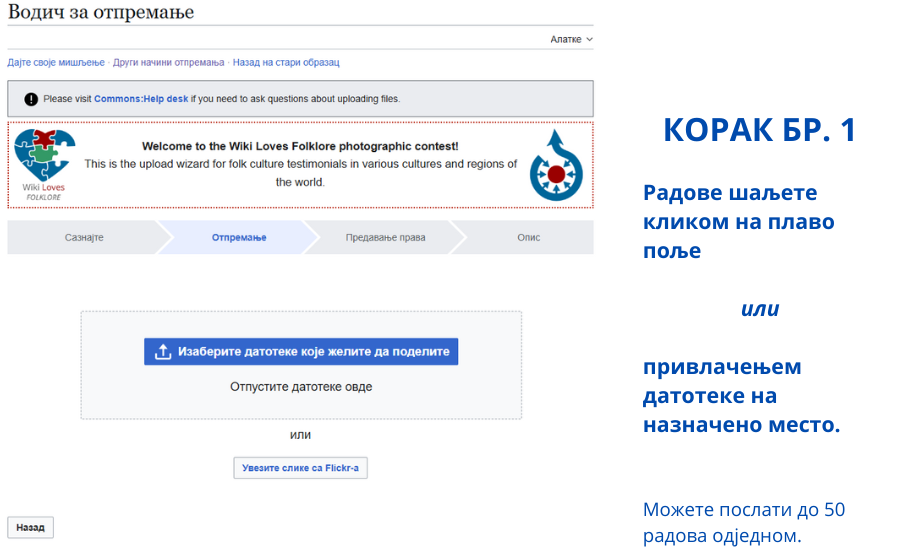Select the Отпремање step tab

239,237
